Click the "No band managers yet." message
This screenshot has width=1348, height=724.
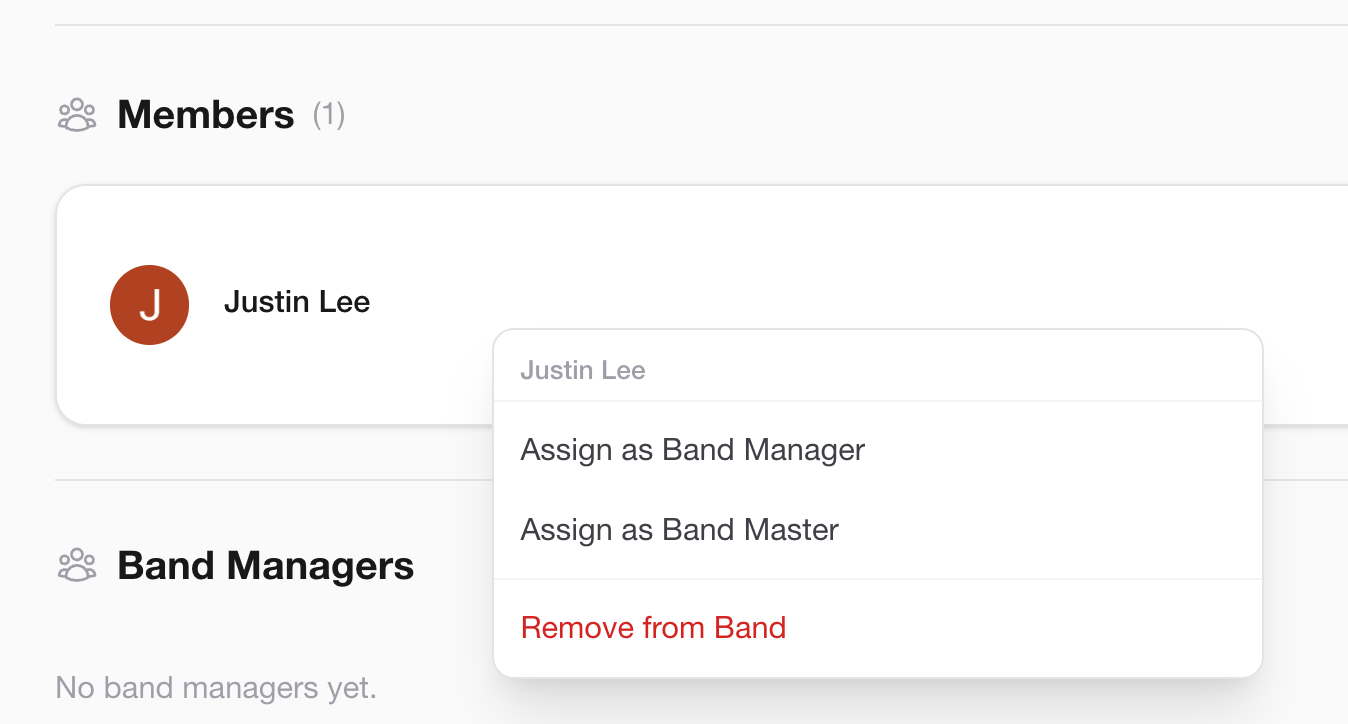click(x=216, y=688)
